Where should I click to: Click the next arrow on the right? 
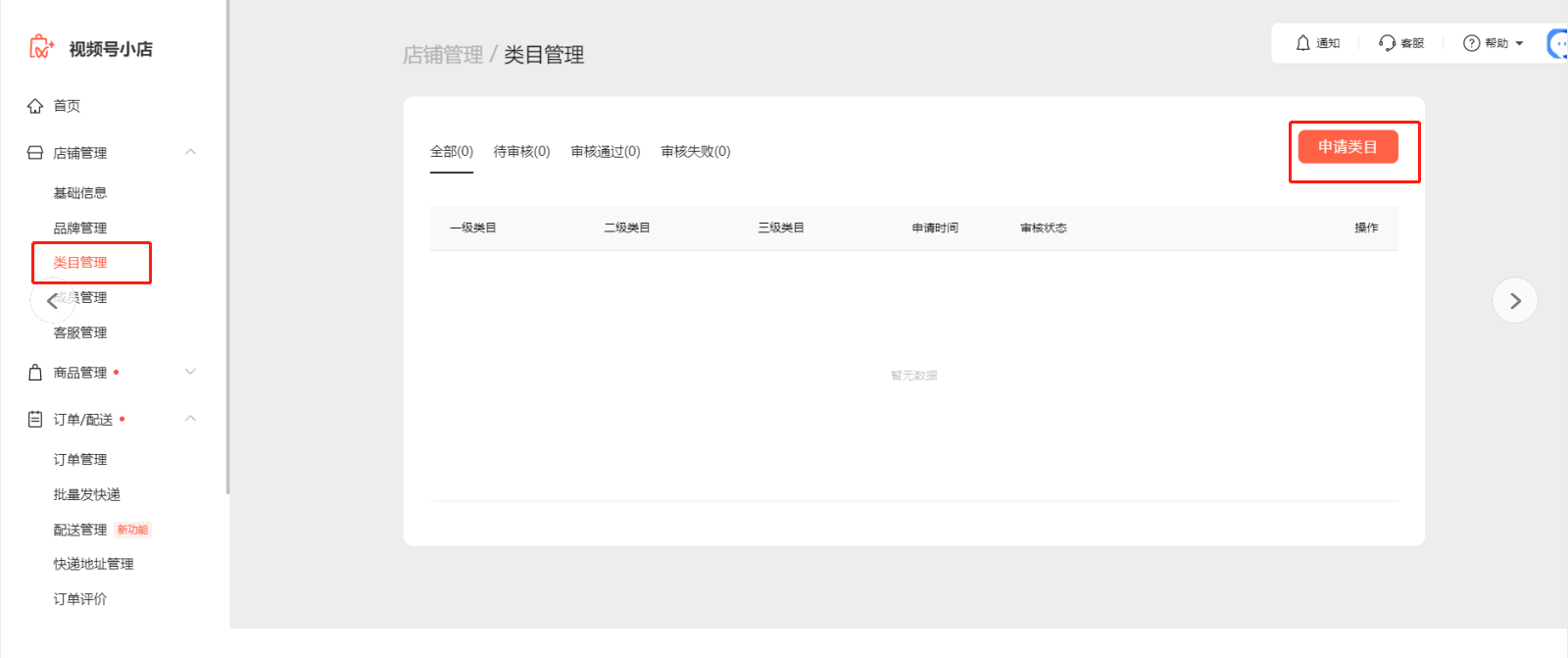tap(1514, 301)
